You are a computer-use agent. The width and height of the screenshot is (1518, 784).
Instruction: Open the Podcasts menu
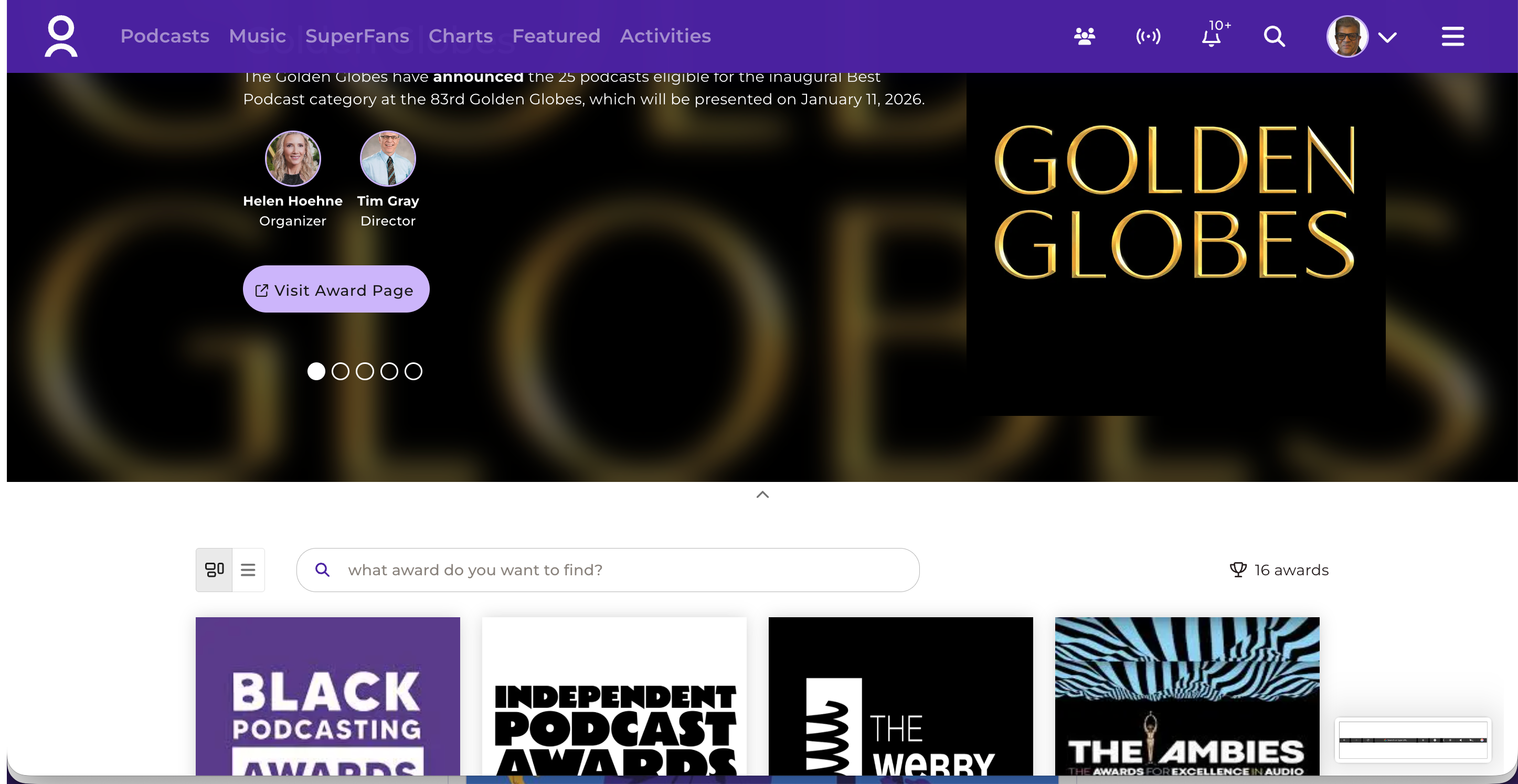(165, 36)
